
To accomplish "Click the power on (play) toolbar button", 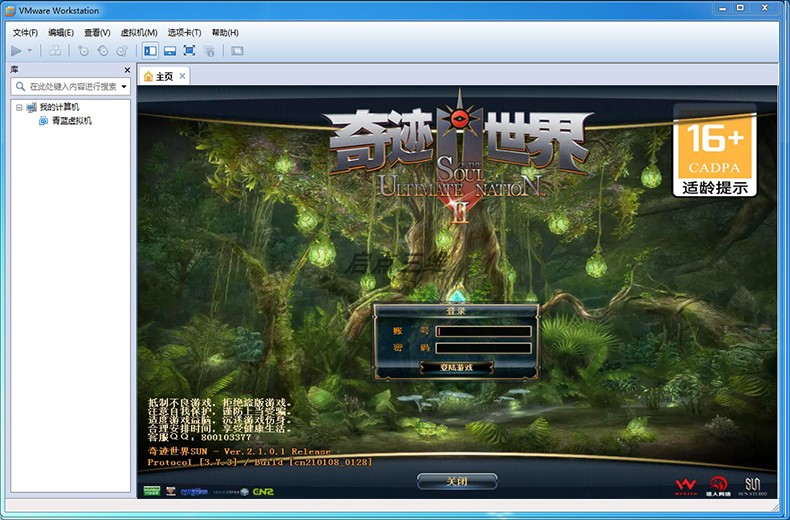I will pyautogui.click(x=16, y=50).
